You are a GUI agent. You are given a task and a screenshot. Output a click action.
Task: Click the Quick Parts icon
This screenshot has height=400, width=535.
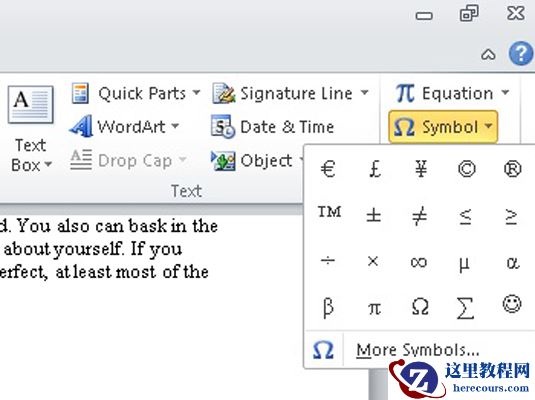(81, 93)
